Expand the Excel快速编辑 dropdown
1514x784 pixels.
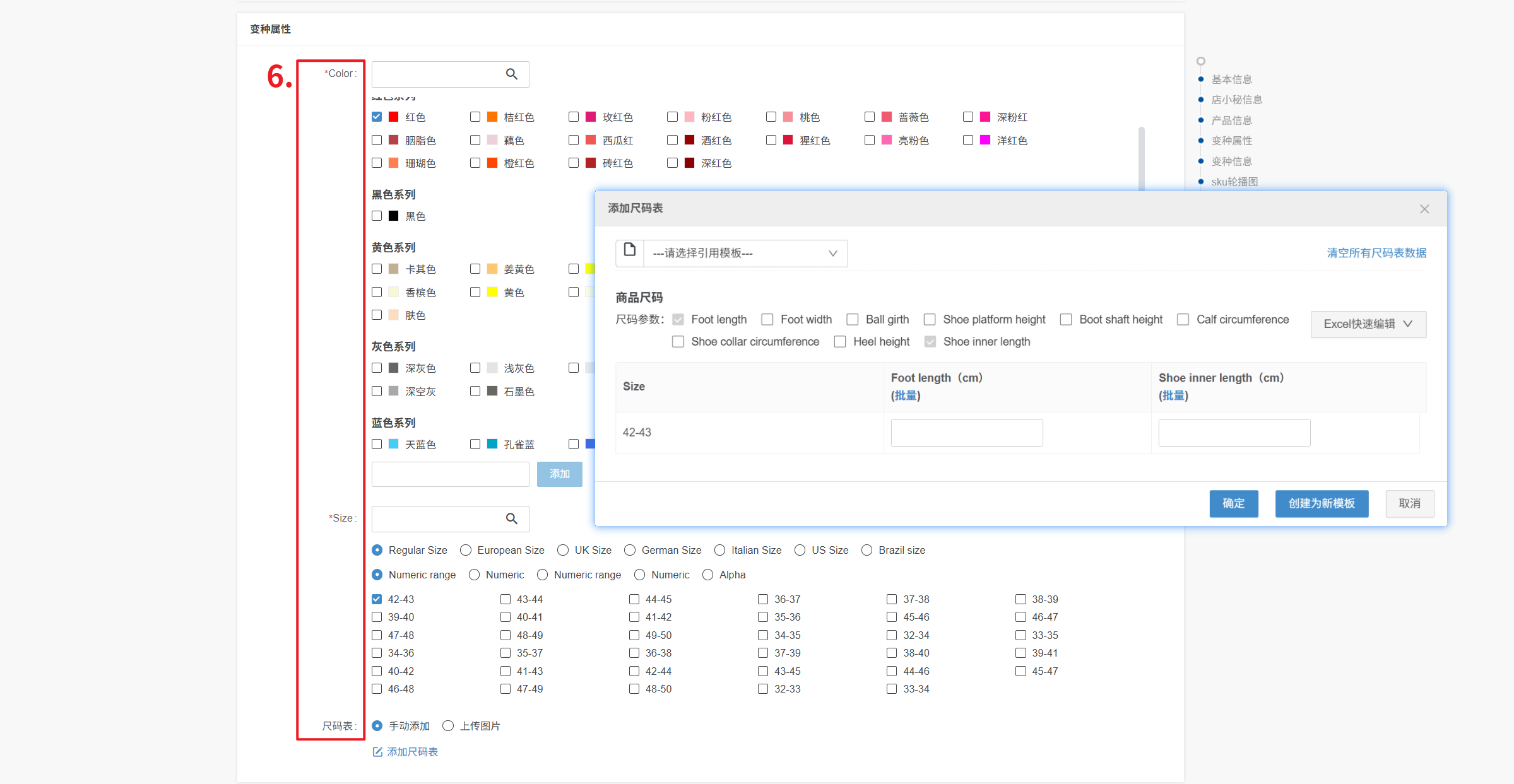coord(1368,324)
